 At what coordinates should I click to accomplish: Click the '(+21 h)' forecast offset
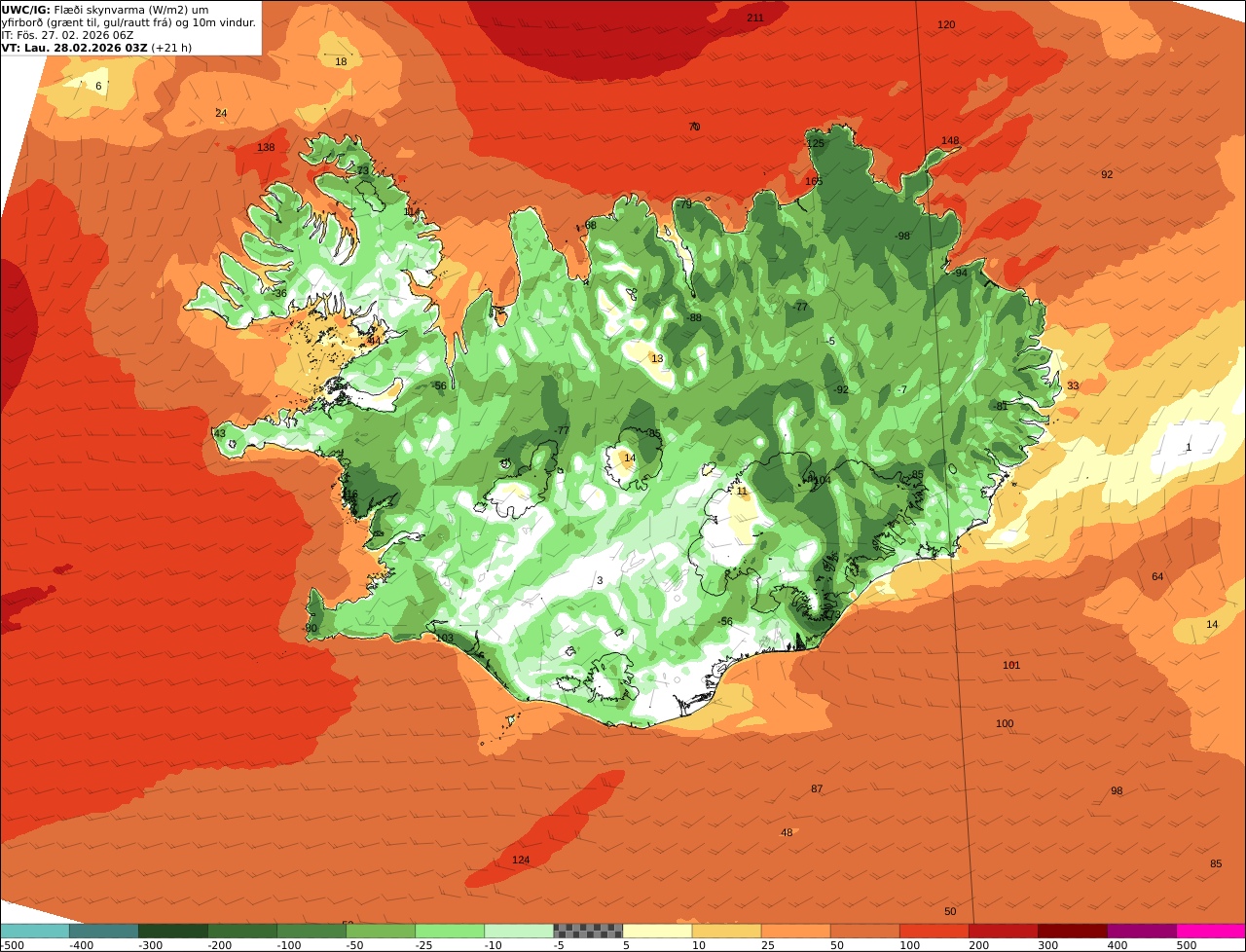point(171,48)
